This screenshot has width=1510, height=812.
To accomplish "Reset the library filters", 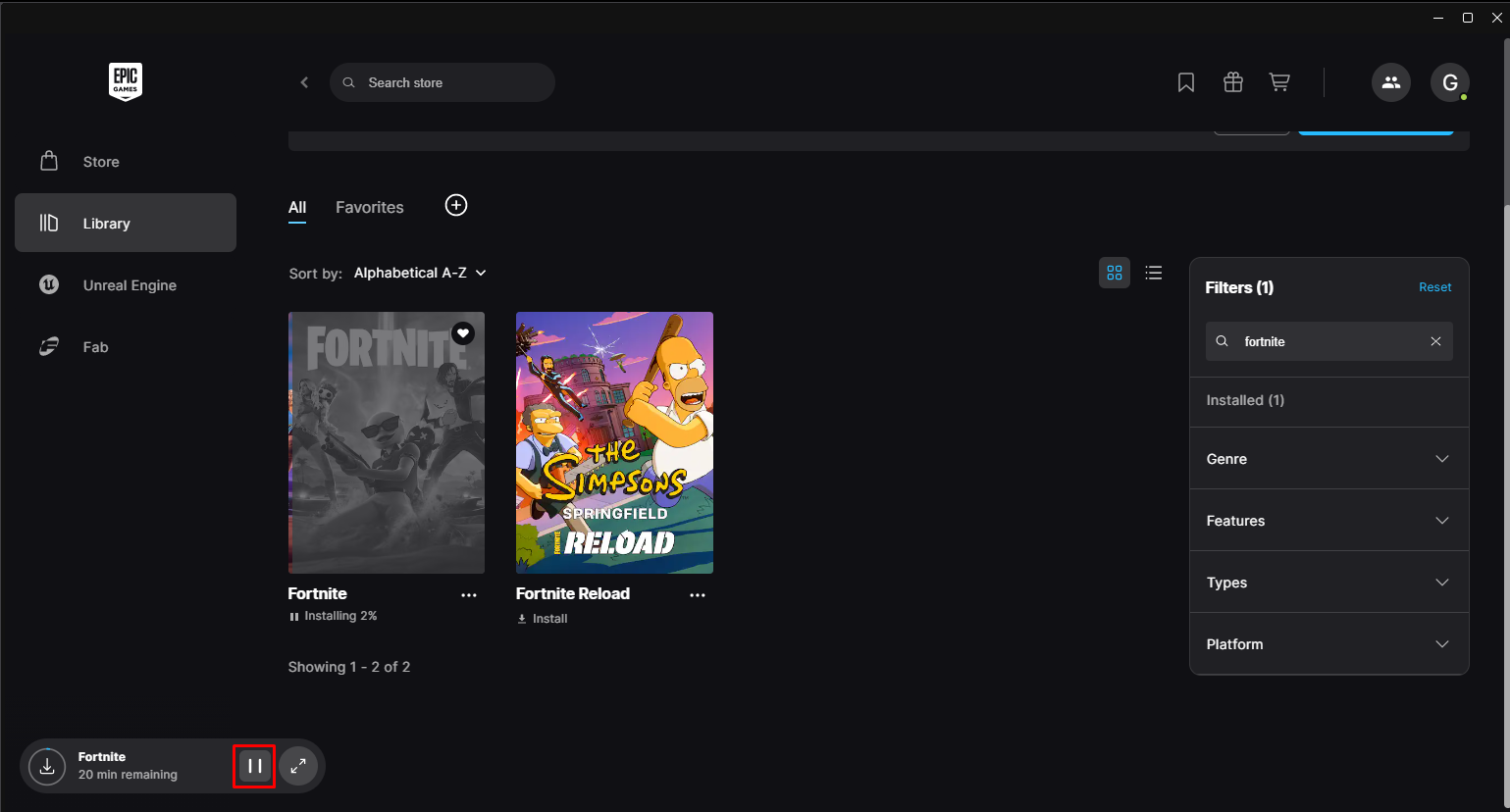I will click(1435, 287).
